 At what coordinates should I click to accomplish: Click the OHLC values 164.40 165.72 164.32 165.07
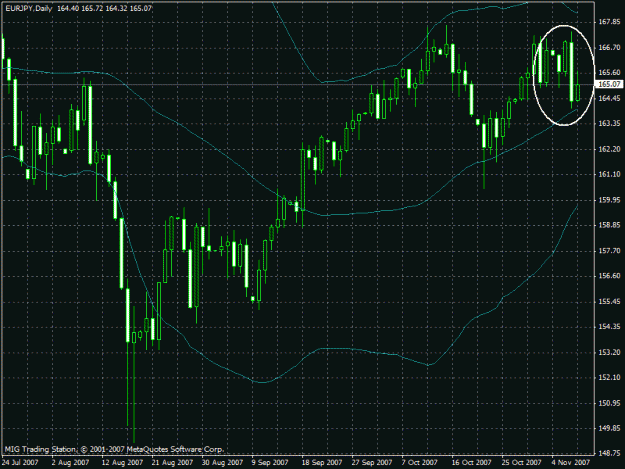pyautogui.click(x=104, y=8)
